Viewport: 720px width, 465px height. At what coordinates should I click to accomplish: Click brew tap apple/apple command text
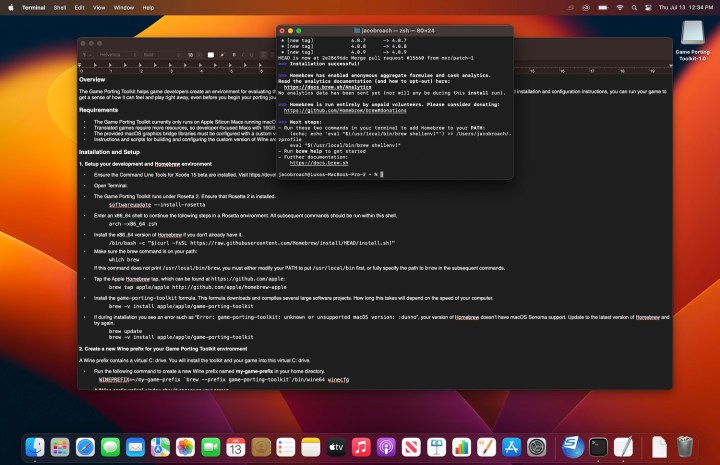tap(197, 287)
